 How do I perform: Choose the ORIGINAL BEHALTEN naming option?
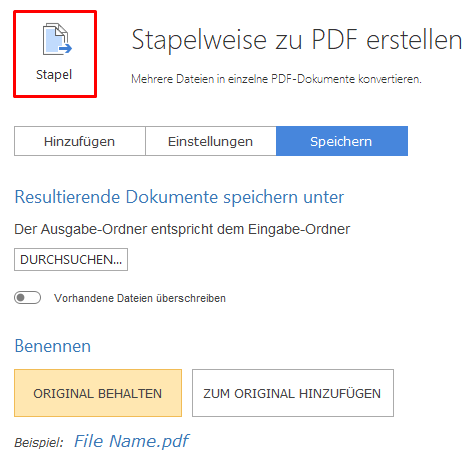(98, 393)
